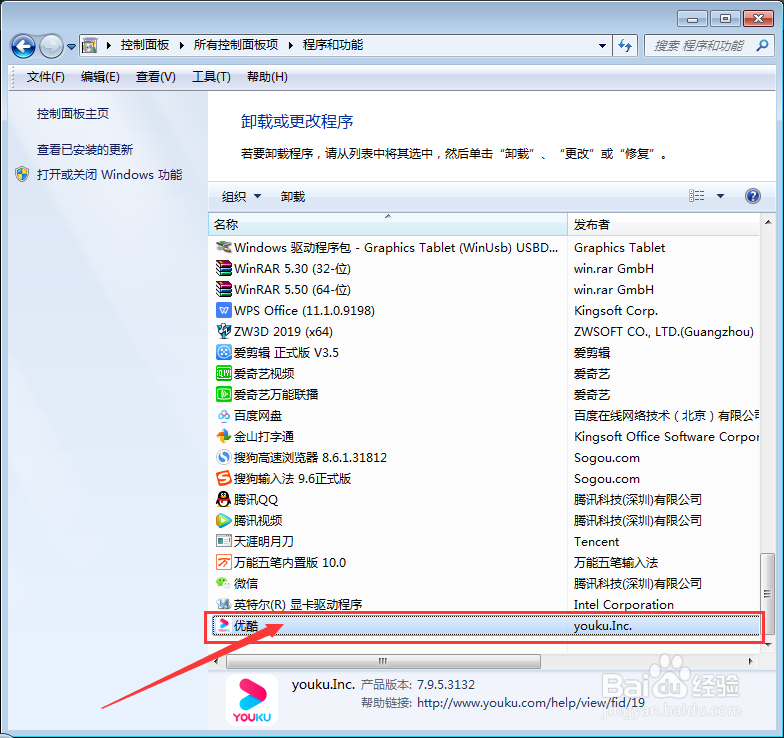Open the recent pages dropdown arrow
The image size is (784, 738).
(x=72, y=46)
